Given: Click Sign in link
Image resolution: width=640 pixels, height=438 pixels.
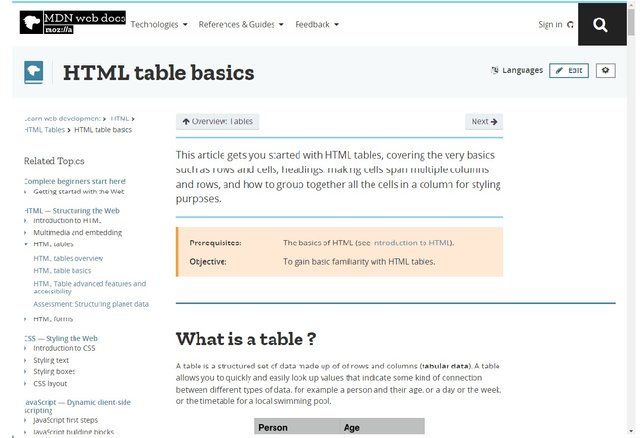Looking at the screenshot, I should [550, 25].
